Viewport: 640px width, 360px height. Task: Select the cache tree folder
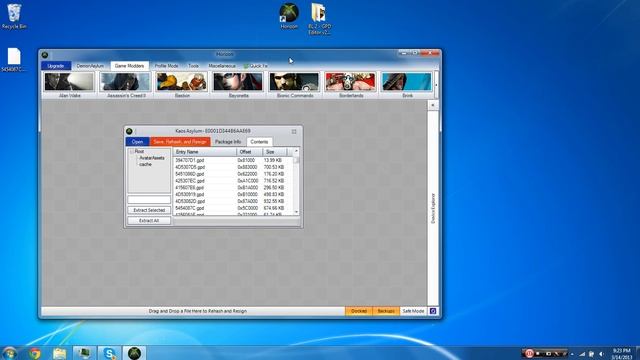point(145,164)
